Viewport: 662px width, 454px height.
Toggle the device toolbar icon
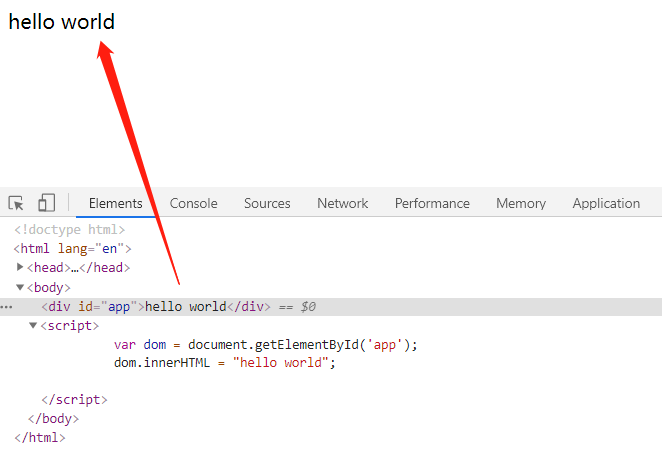(46, 203)
